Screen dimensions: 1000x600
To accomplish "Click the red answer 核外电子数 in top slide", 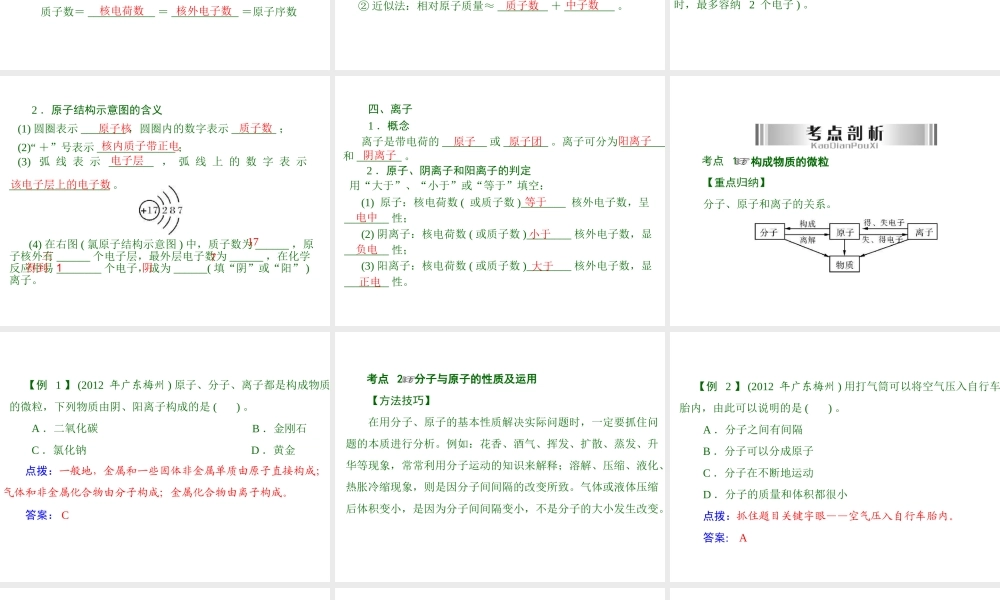I will 204,11.
